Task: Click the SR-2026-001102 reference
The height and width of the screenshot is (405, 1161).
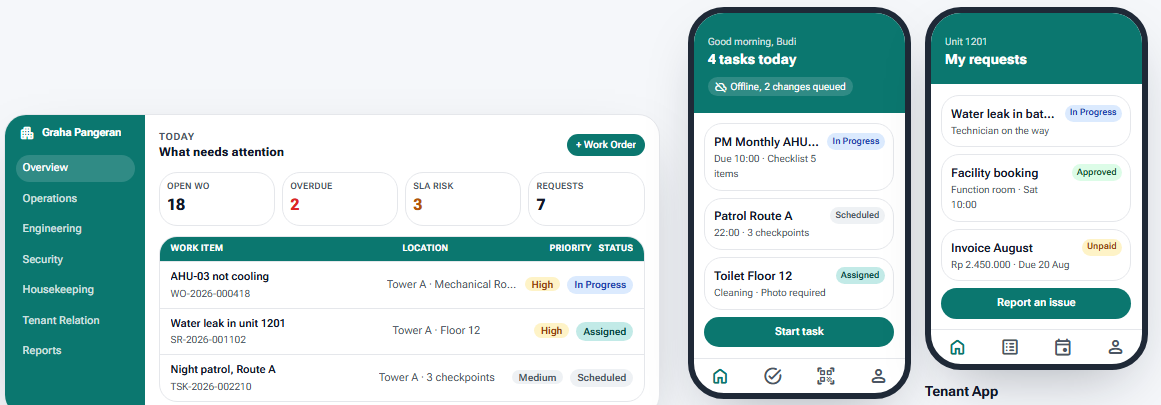Action: (208, 340)
